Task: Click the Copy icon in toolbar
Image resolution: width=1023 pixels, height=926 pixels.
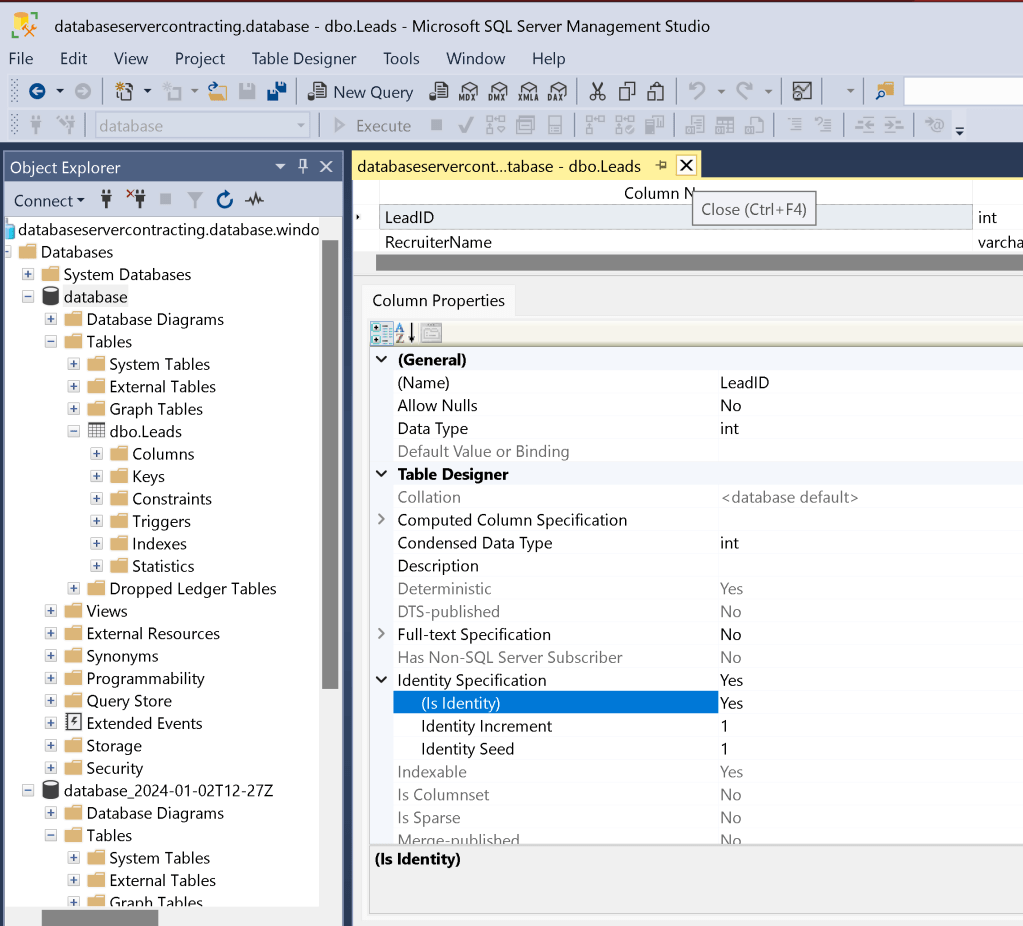Action: point(627,92)
